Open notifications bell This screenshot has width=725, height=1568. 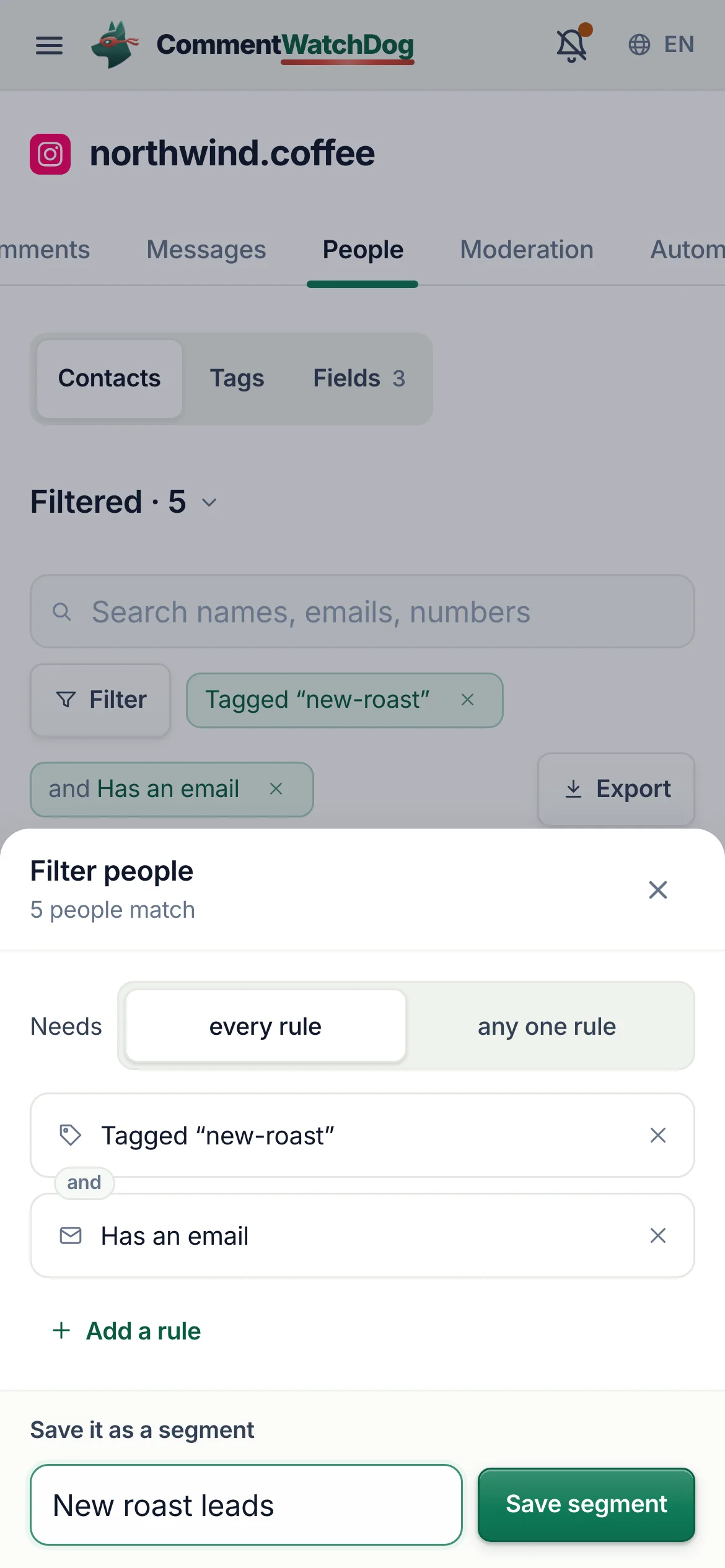572,45
